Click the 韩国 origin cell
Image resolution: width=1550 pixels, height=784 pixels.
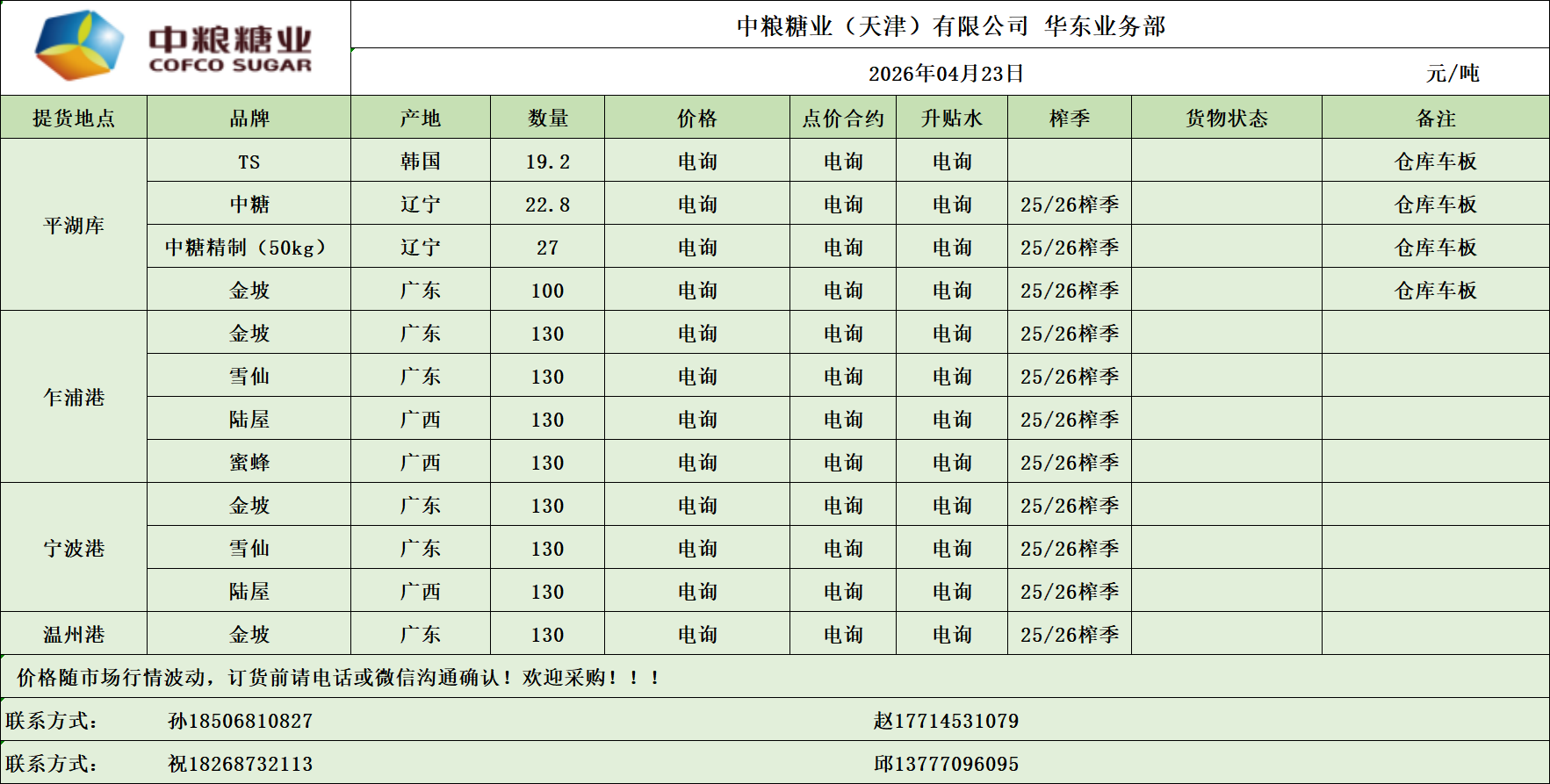421,162
